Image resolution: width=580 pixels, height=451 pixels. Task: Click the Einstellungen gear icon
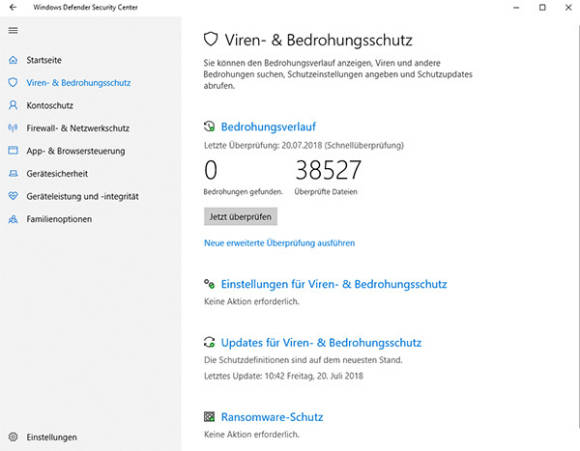pos(13,437)
